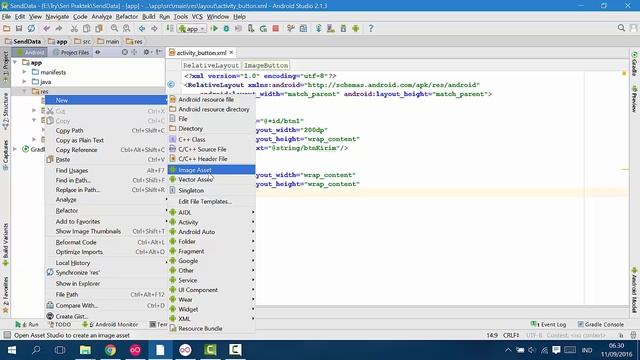Expand the manifests folder node
The width and height of the screenshot is (640, 360).
pos(24,72)
